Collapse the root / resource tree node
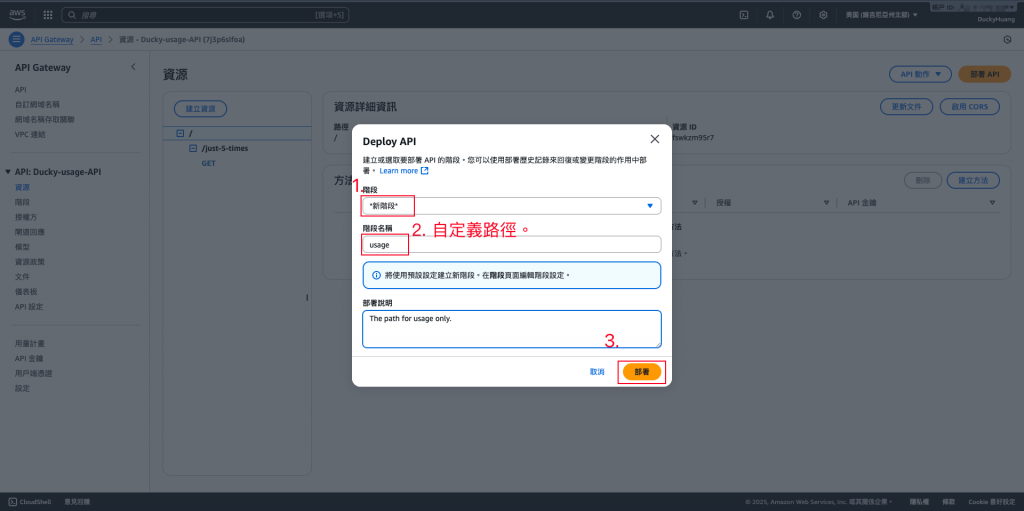Viewport: 1024px width, 511px height. pos(180,133)
